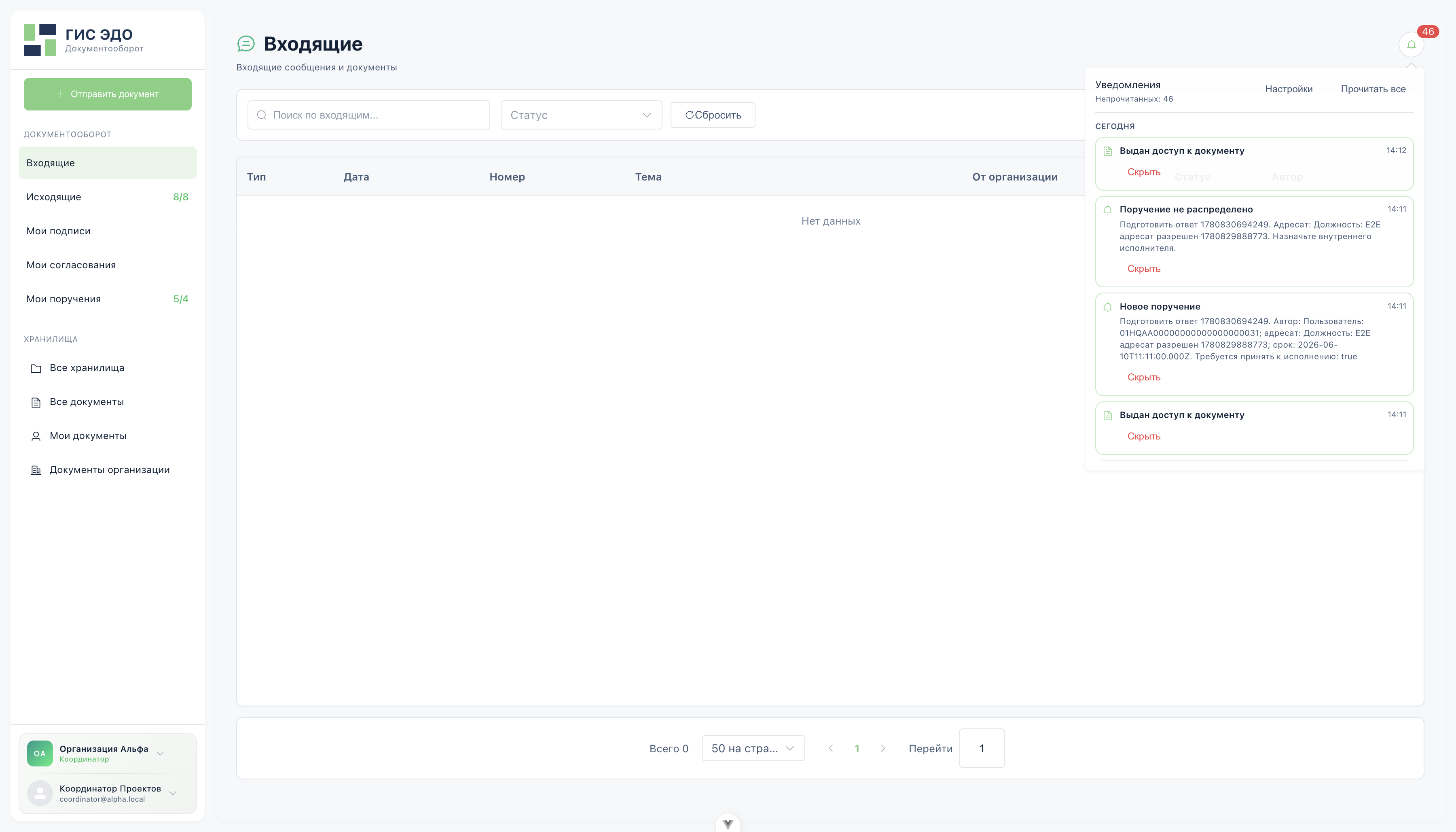Open Все документы
Screen dimensions: 1456x832
[x=108, y=402]
